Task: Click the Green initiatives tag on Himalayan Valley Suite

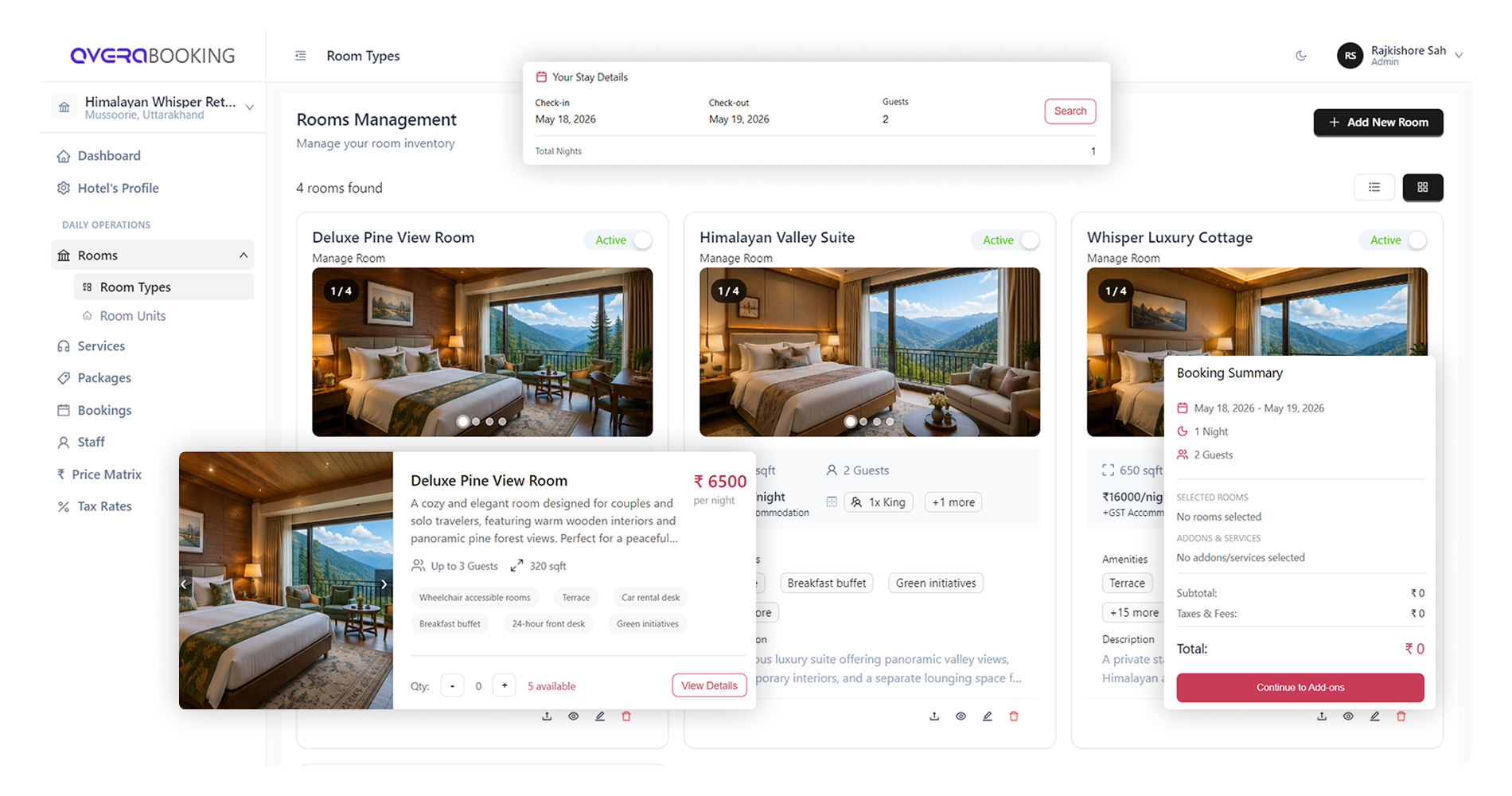Action: [x=935, y=583]
